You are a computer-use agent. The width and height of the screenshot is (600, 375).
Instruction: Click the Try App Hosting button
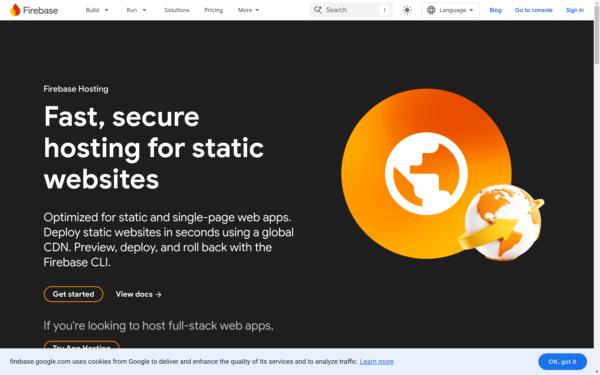[82, 344]
